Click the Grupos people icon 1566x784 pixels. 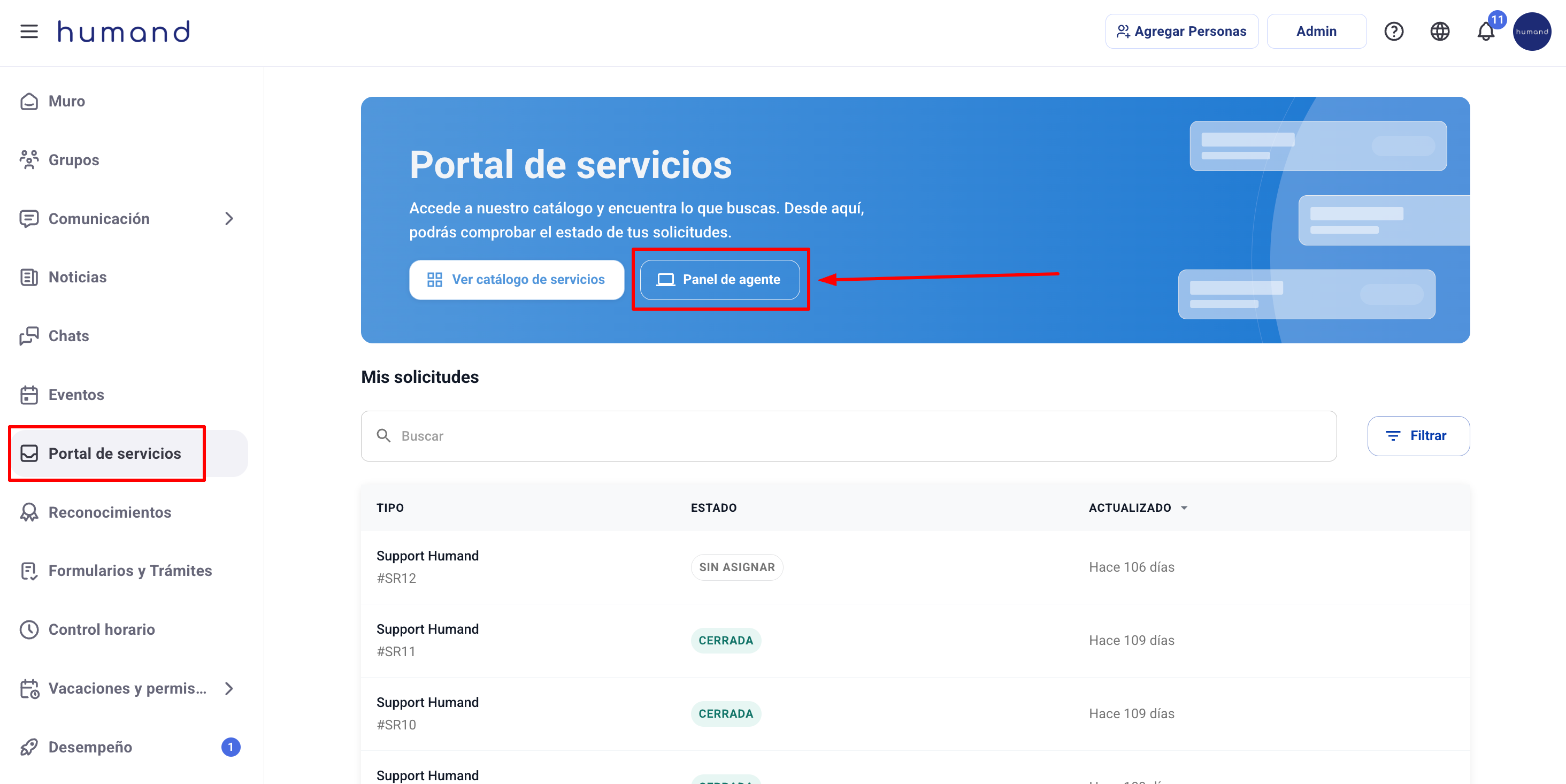28,160
